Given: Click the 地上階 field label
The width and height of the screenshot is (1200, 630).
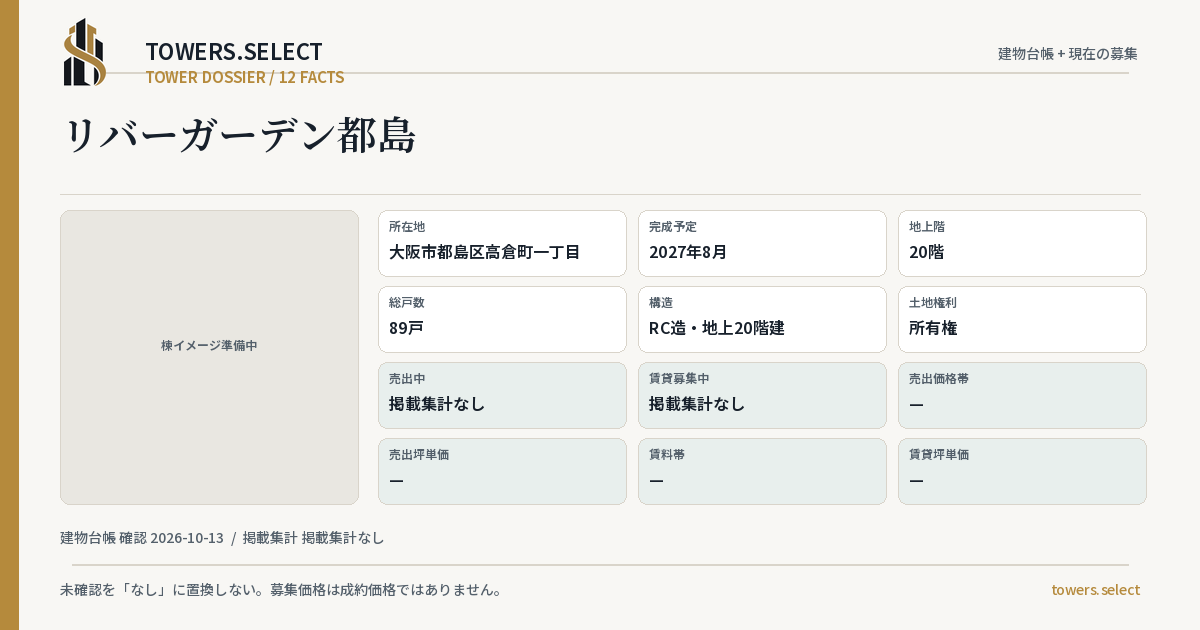Looking at the screenshot, I should (x=927, y=227).
